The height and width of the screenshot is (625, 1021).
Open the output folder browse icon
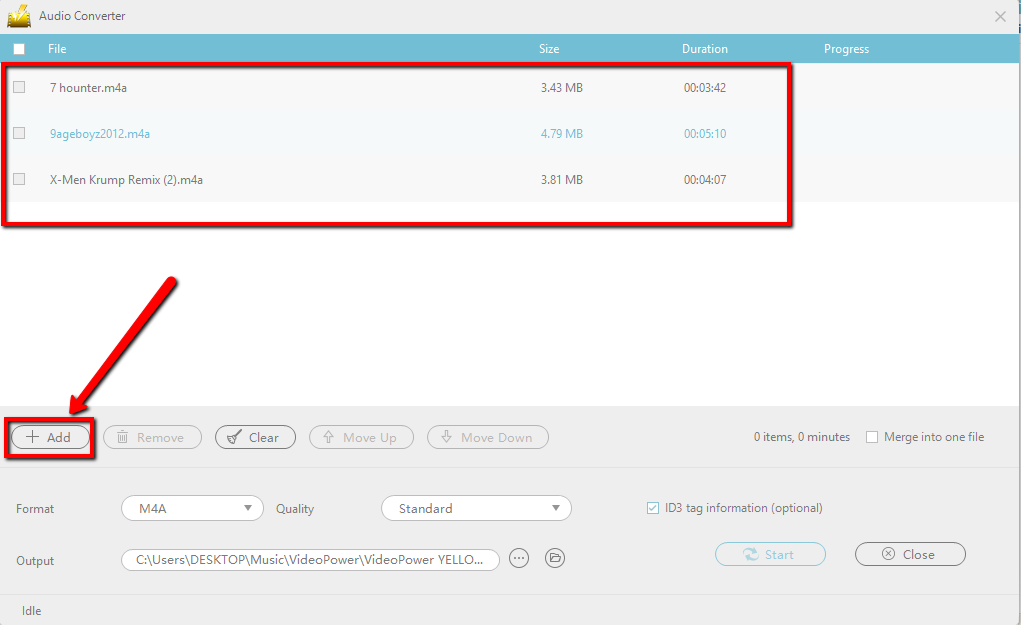pos(555,560)
